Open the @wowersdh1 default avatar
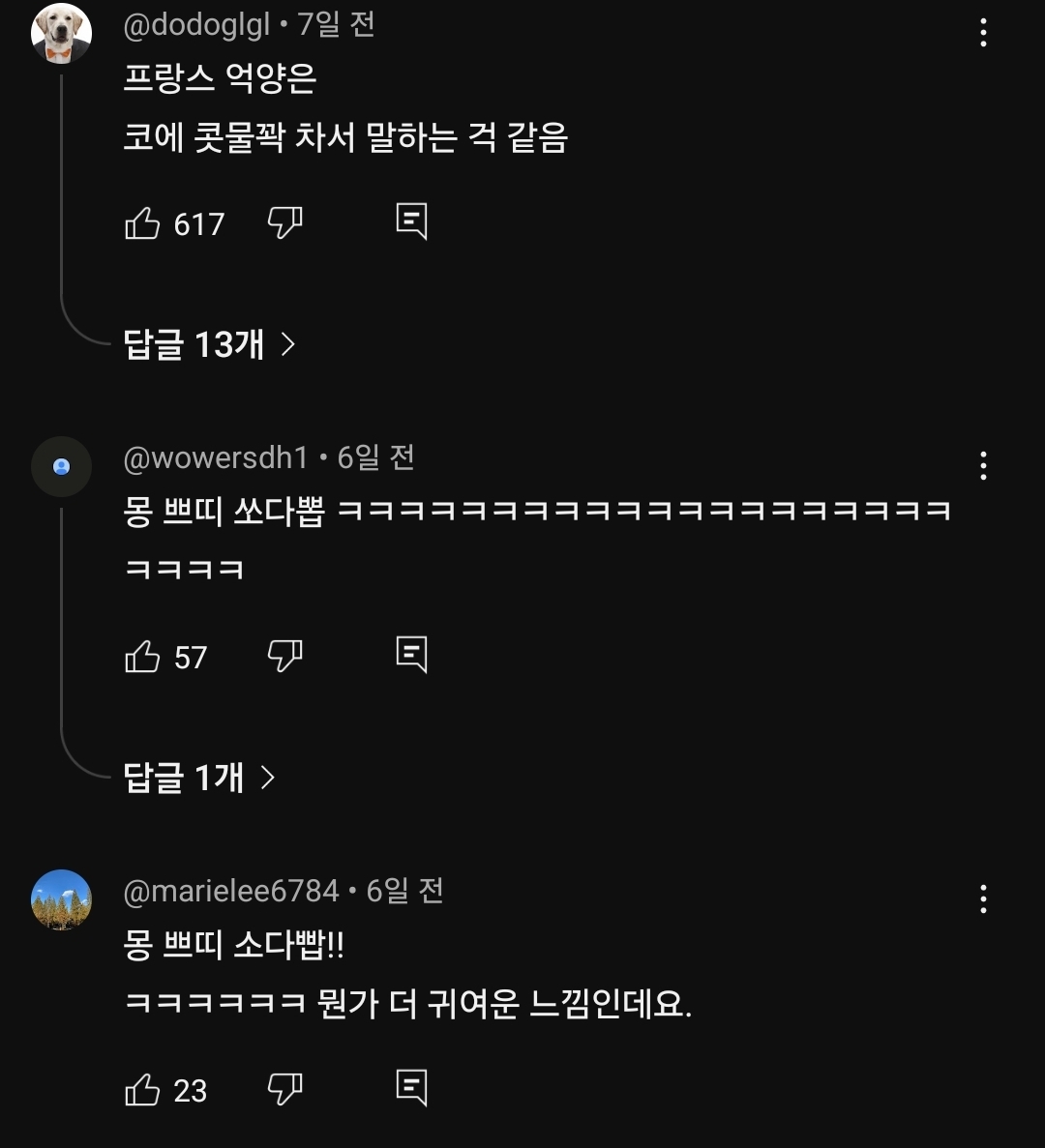The image size is (1045, 1148). 62,466
